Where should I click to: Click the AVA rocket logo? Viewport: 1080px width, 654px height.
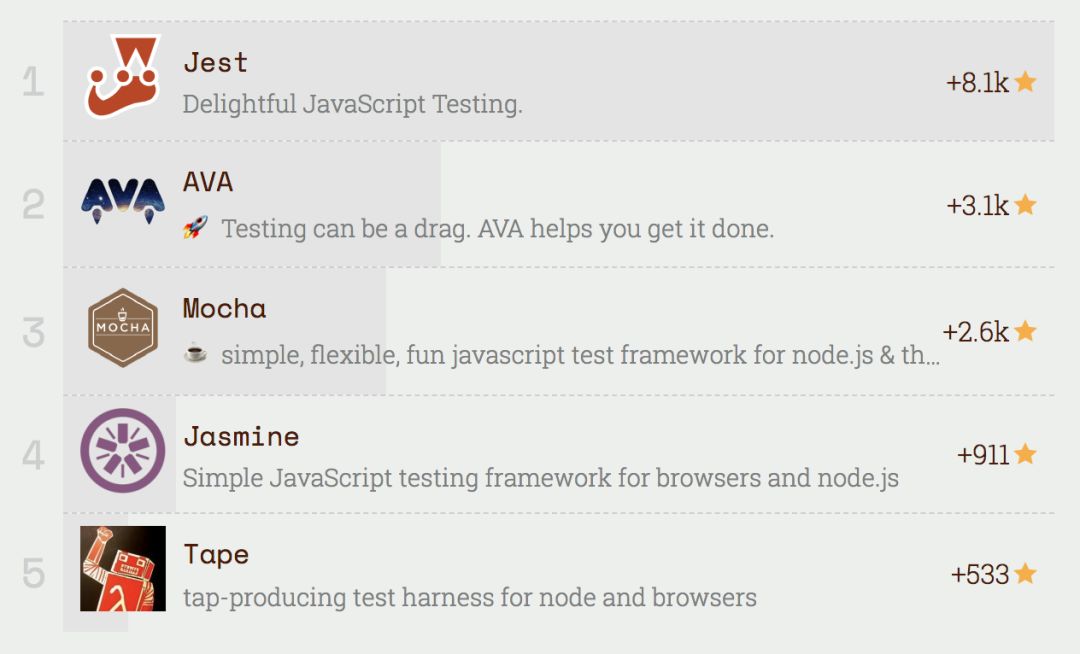(x=122, y=198)
